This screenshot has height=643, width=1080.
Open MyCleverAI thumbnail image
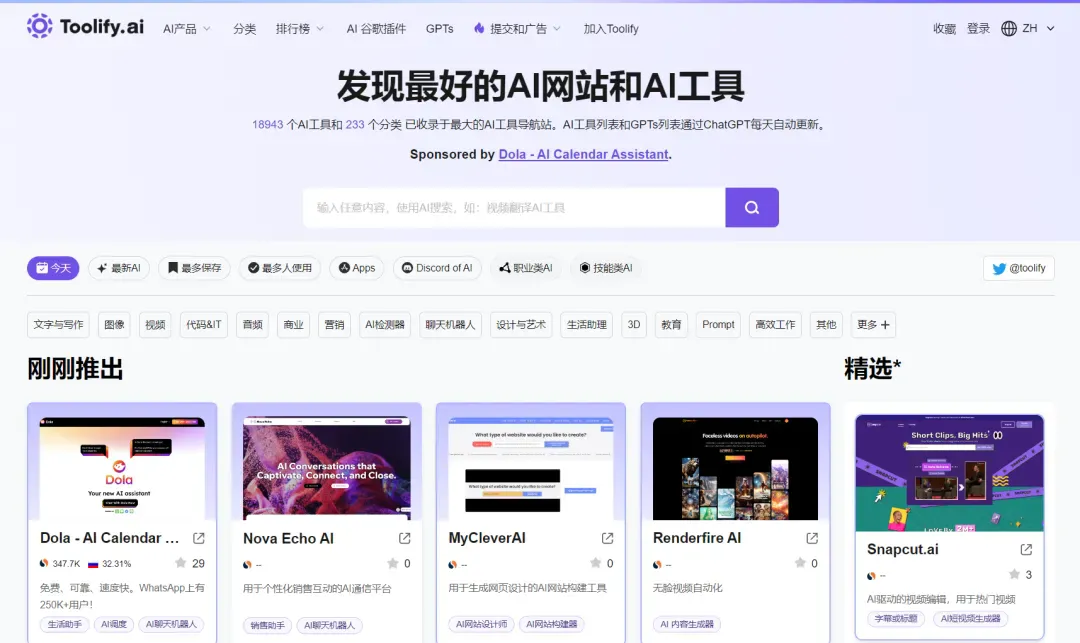(x=530, y=468)
